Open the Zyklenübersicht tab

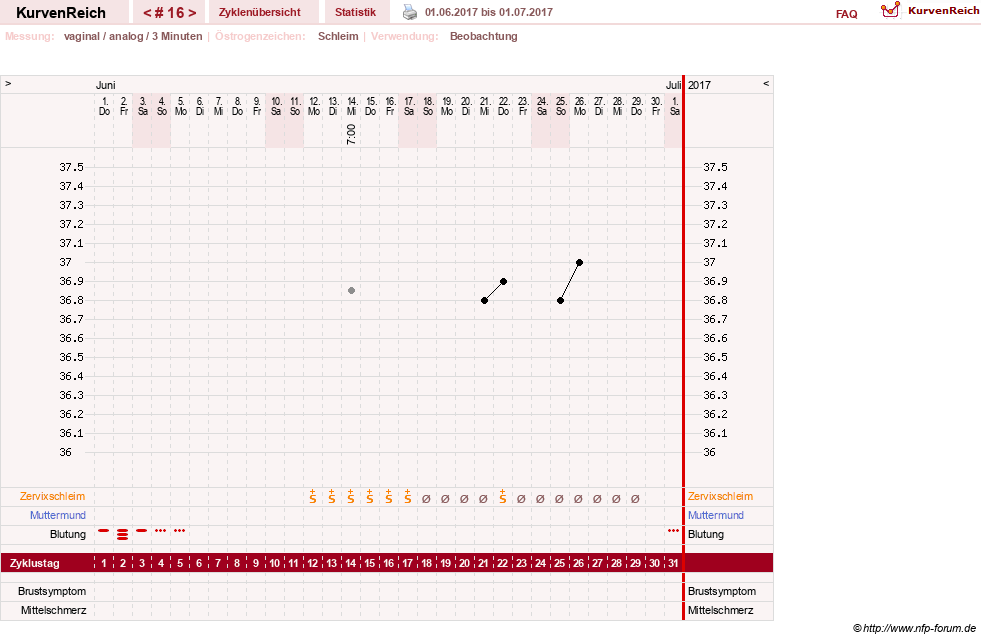pyautogui.click(x=260, y=12)
